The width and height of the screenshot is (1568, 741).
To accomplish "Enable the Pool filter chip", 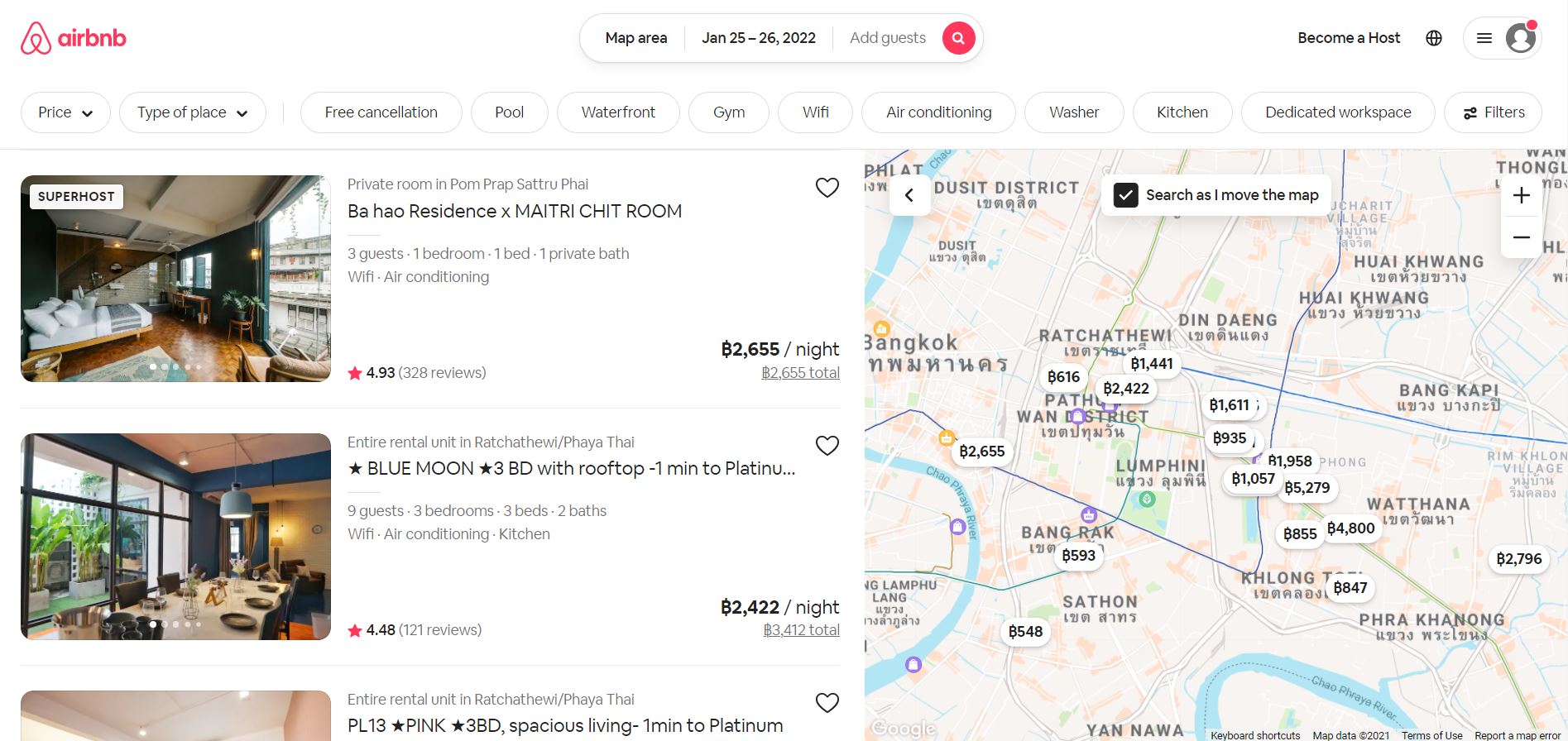I will point(509,112).
